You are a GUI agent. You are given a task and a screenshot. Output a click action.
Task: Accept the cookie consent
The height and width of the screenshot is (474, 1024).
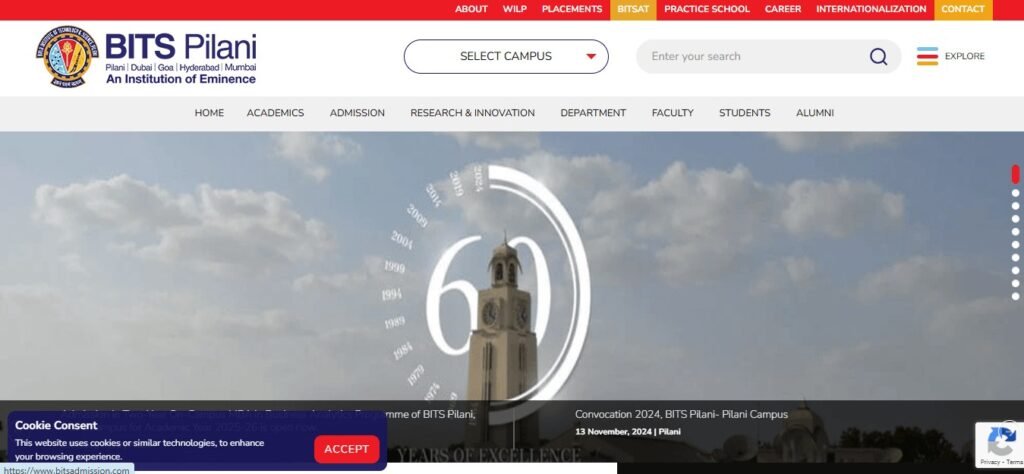pyautogui.click(x=346, y=449)
